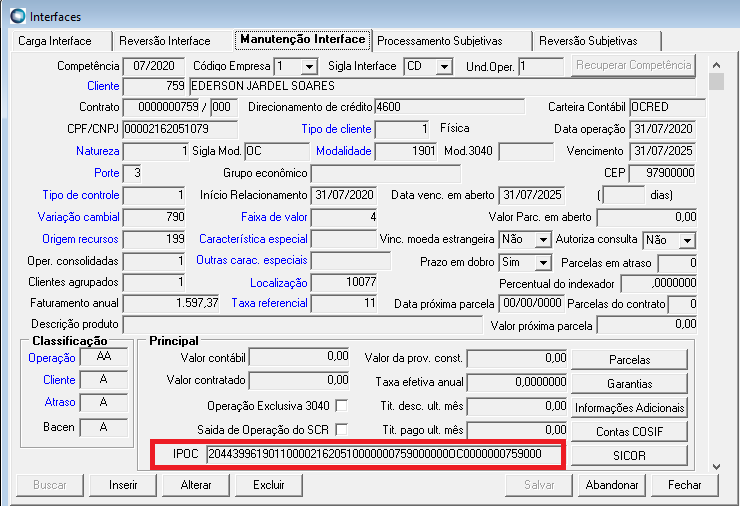Open the Tipo de controle link
Screen dimensions: 740x506
click(x=81, y=195)
